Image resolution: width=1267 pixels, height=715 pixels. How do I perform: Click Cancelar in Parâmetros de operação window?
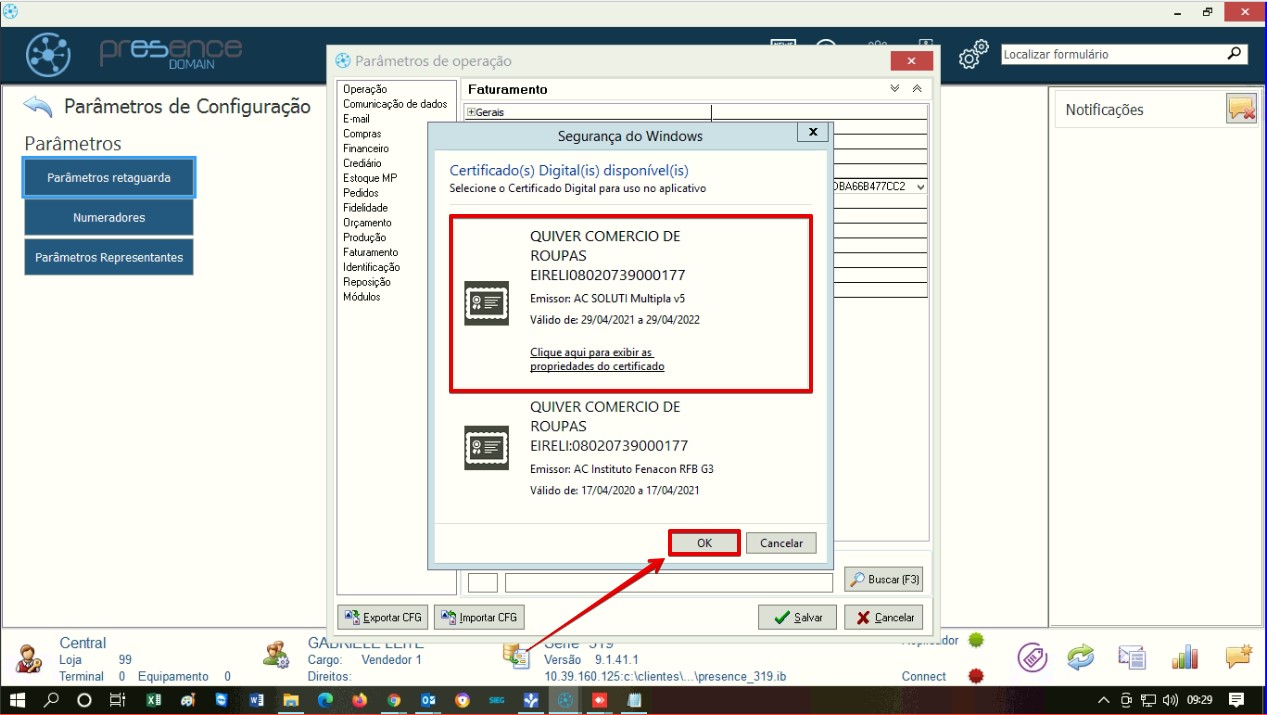click(x=884, y=617)
